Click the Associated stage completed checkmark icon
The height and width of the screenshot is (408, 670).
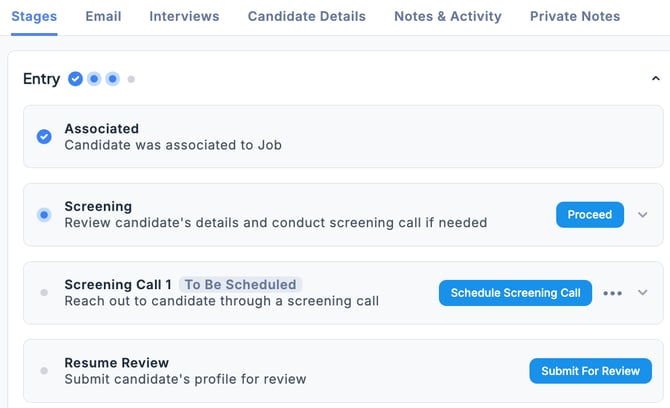[x=44, y=137]
